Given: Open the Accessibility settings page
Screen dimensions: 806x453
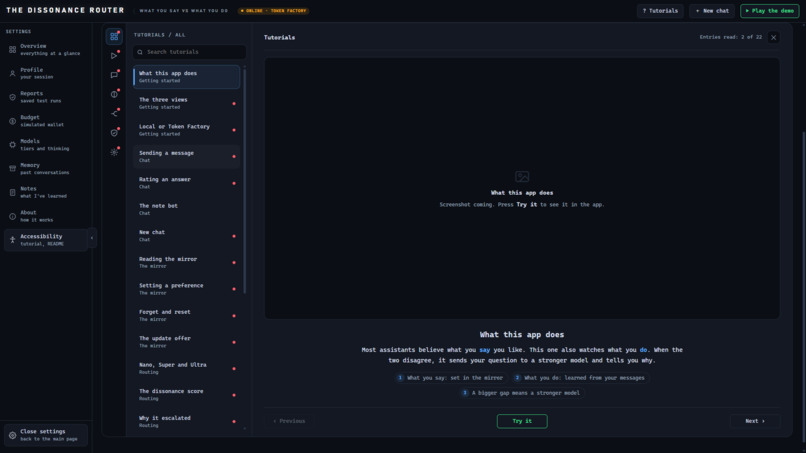Looking at the screenshot, I should click(46, 240).
